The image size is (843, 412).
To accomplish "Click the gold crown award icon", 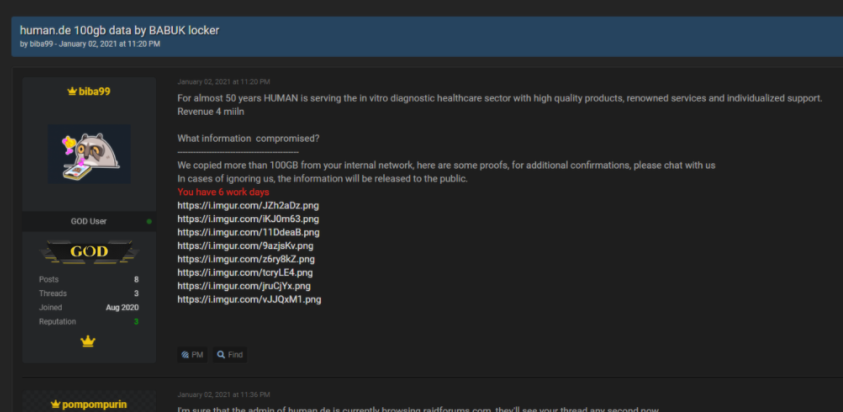I will click(88, 341).
